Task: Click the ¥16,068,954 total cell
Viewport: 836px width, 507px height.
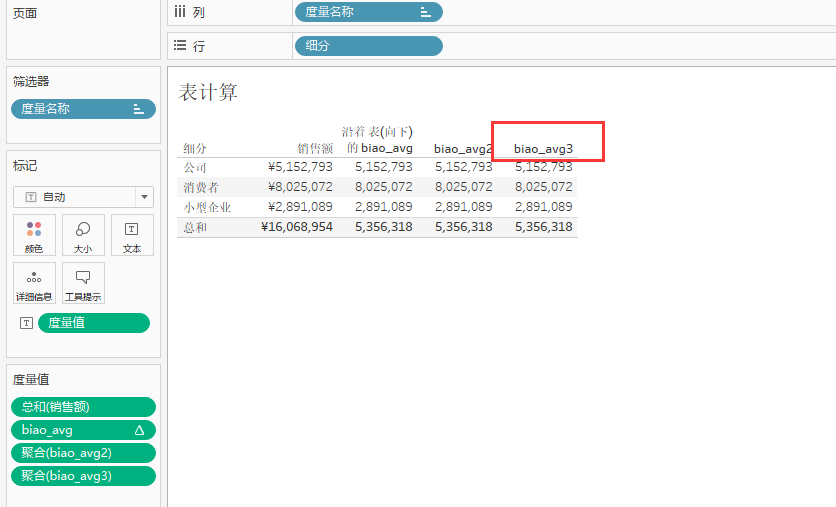Action: point(297,227)
